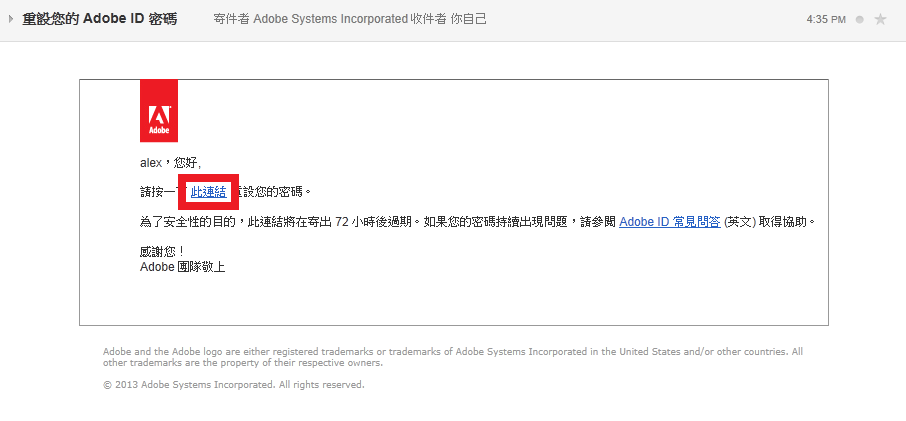Collapse the email using the header triangle
The width and height of the screenshot is (906, 421).
pos(10,19)
